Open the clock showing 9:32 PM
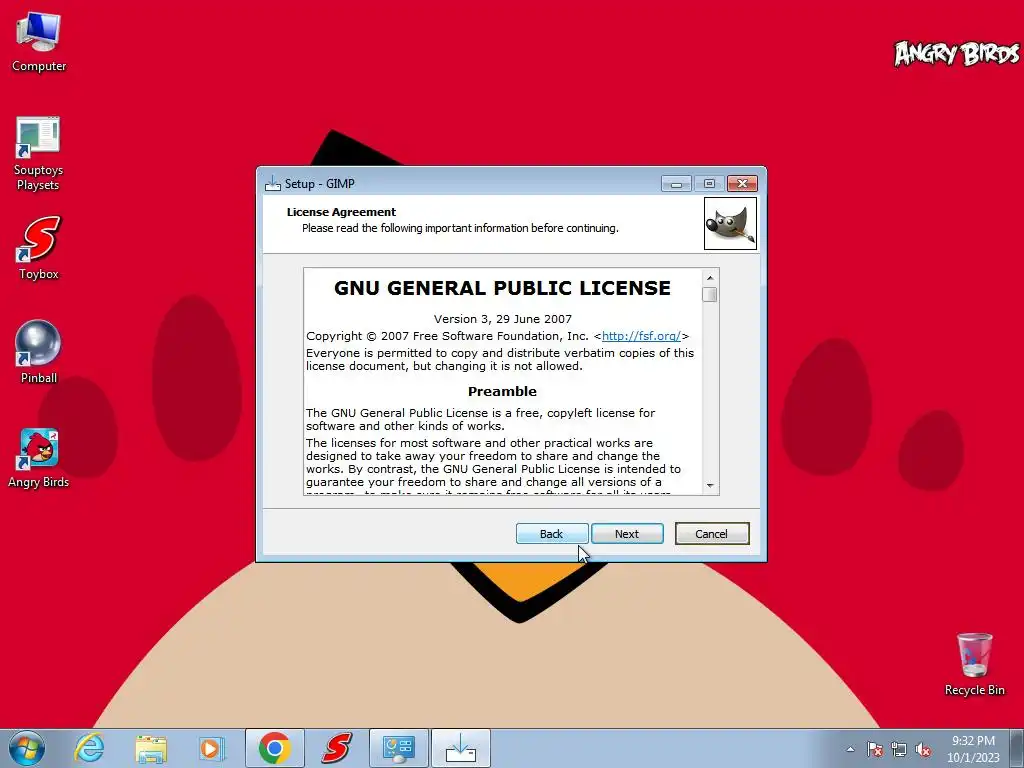1024x768 pixels. (973, 749)
